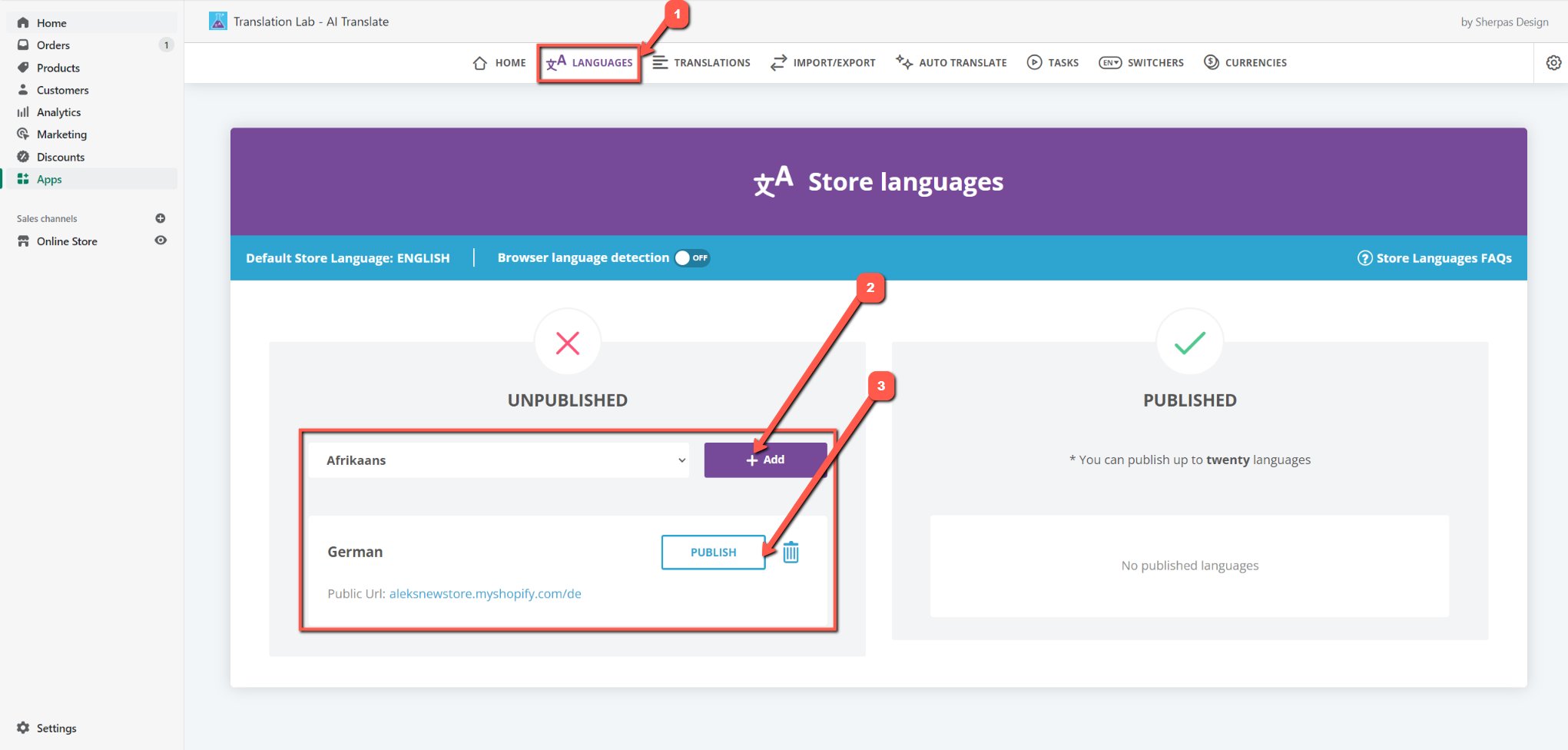Open the IMPORT/EXPORT tab

tap(823, 63)
